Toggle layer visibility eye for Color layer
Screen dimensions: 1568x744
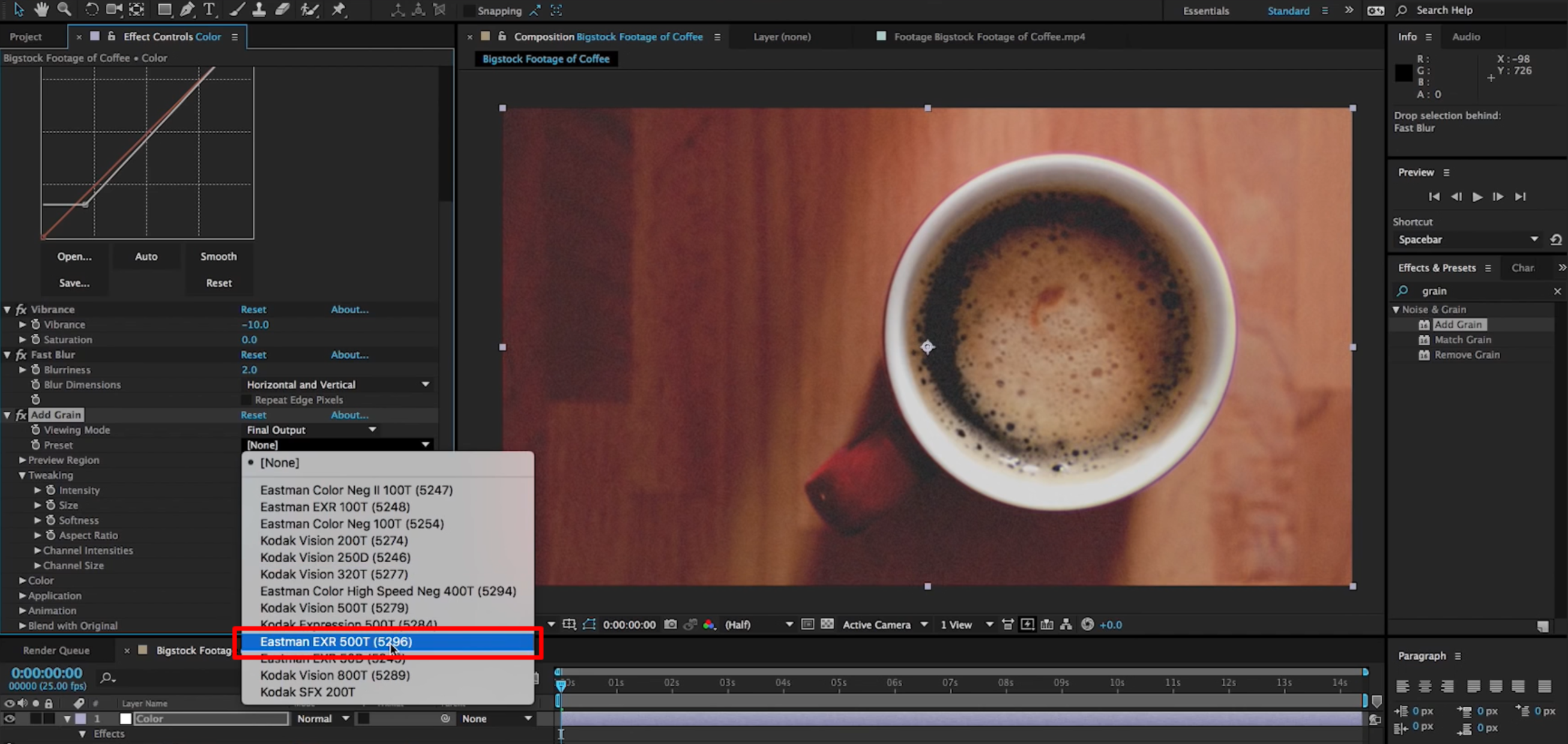tap(8, 718)
